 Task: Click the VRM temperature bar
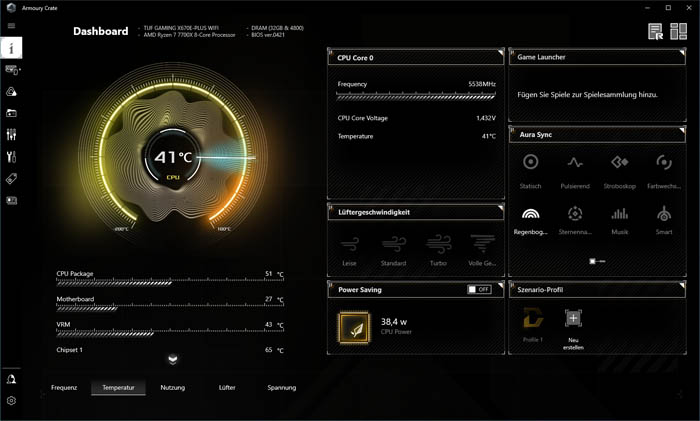click(170, 333)
